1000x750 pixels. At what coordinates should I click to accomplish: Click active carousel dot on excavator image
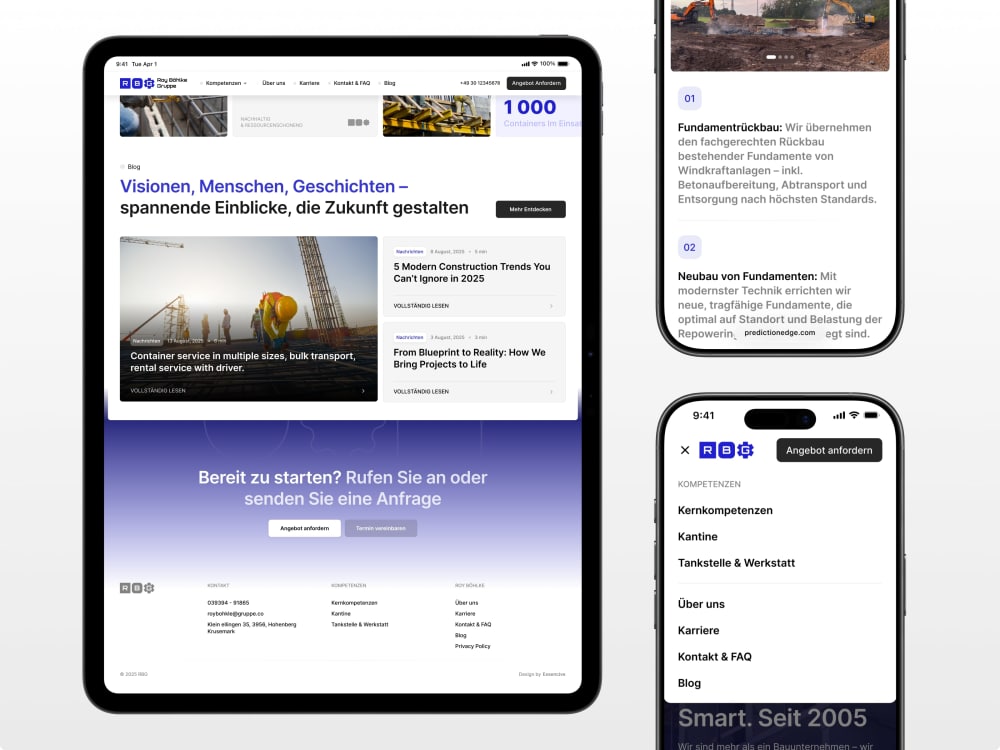(x=771, y=57)
